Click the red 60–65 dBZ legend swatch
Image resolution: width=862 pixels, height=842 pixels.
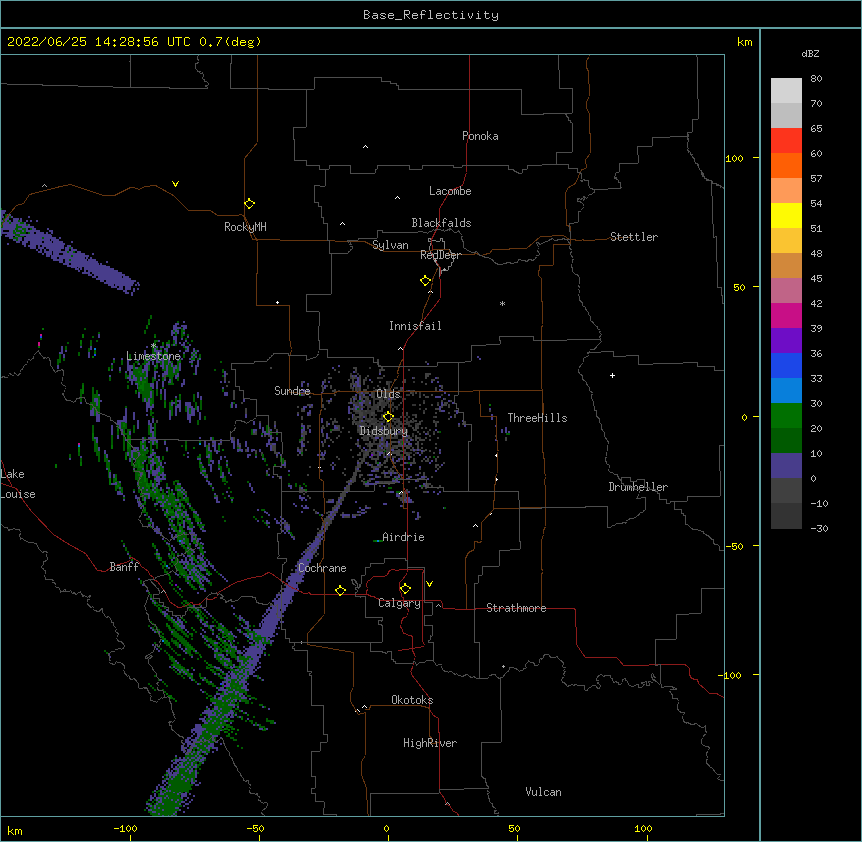point(786,141)
